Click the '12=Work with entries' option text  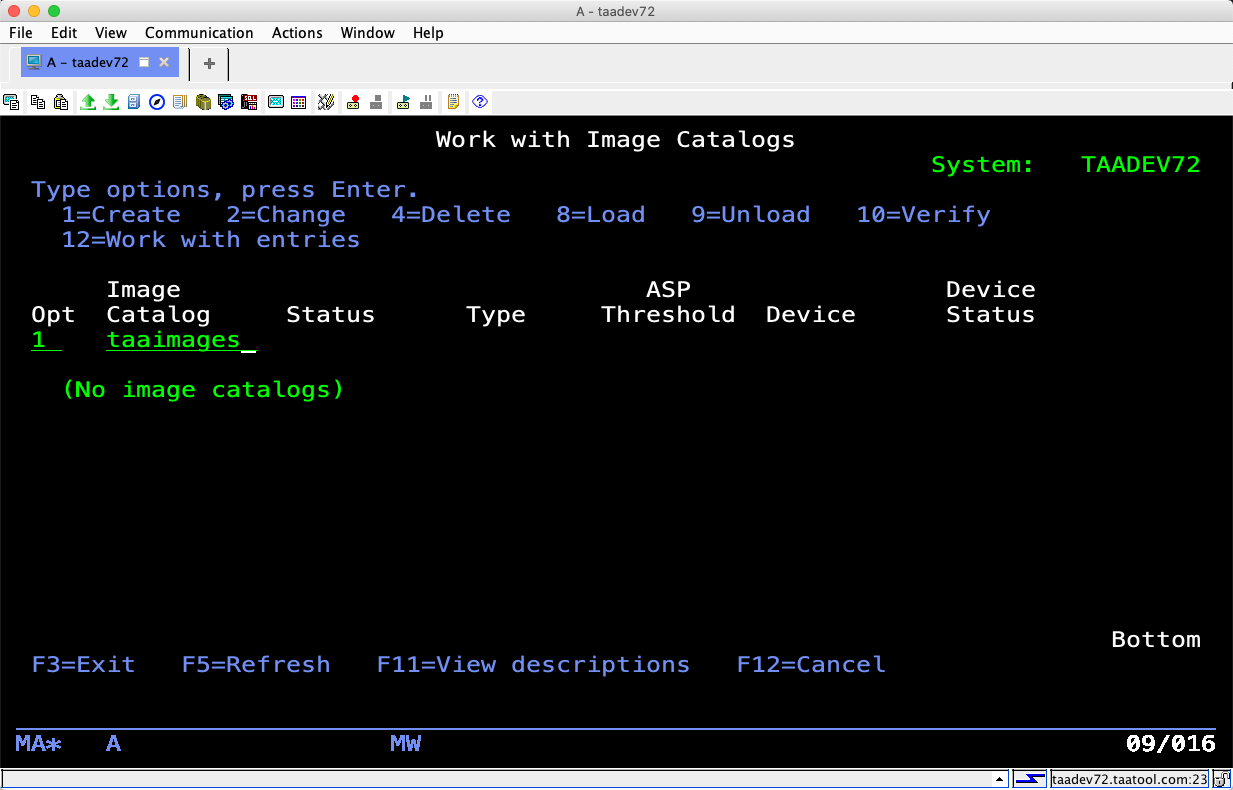pos(211,240)
